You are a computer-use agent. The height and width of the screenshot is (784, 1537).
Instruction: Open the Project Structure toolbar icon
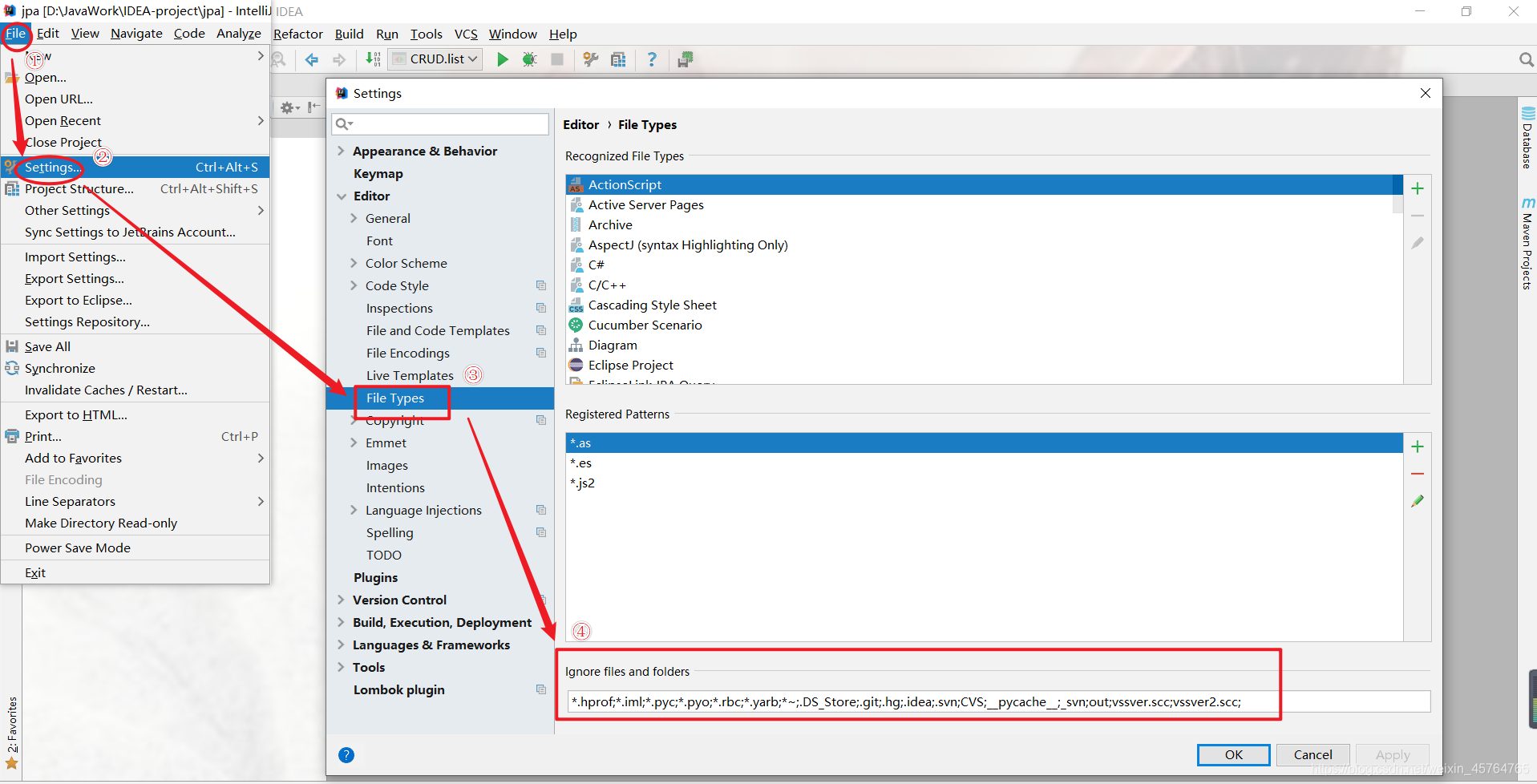[x=618, y=59]
